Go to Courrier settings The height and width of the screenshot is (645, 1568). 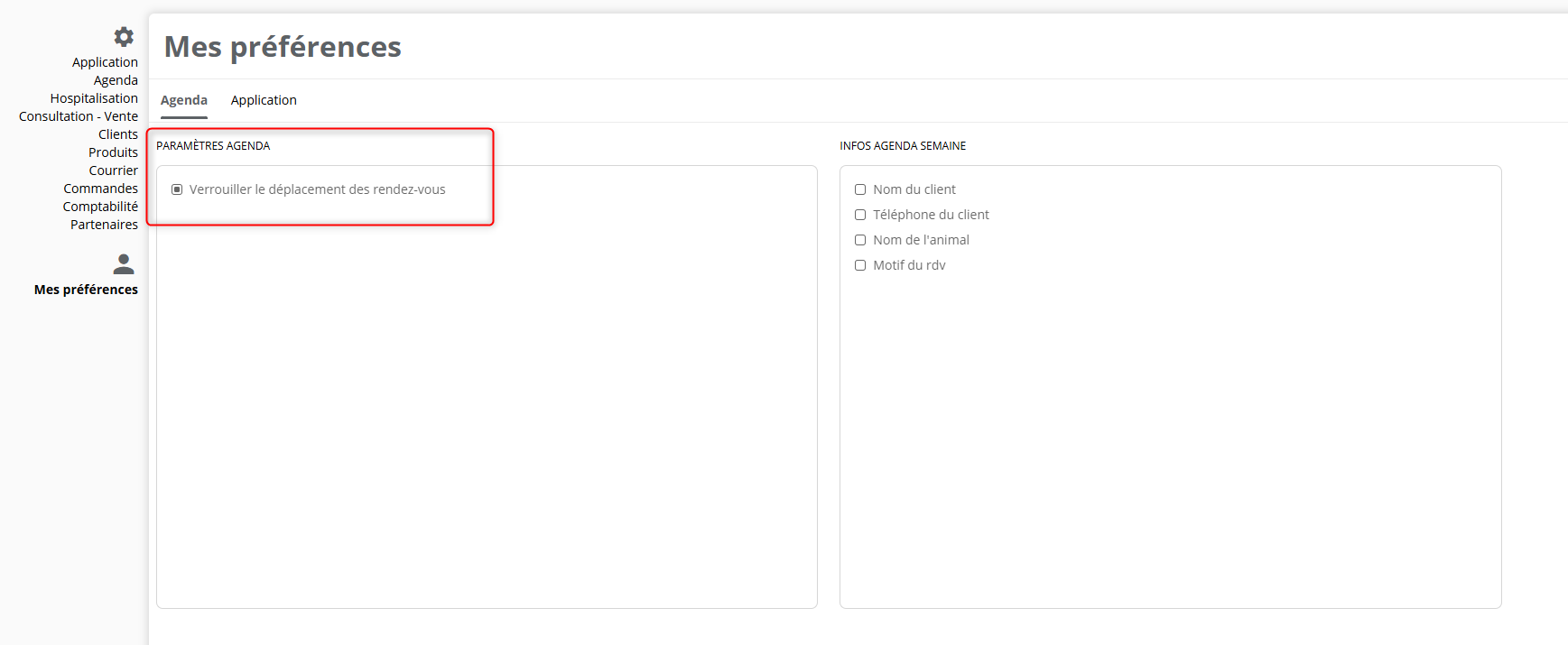pyautogui.click(x=113, y=170)
